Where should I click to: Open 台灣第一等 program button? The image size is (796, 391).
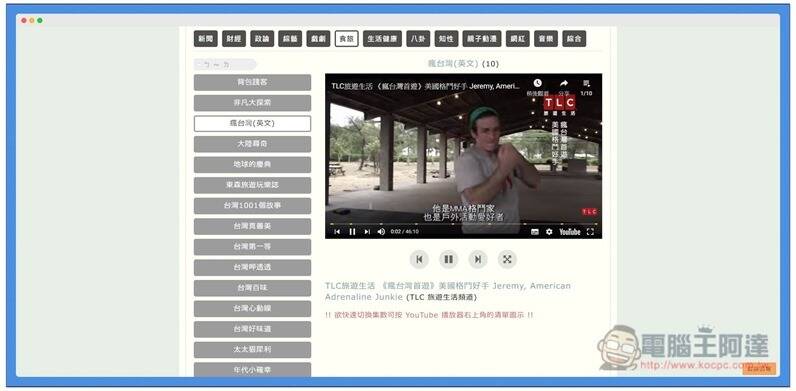(x=252, y=247)
